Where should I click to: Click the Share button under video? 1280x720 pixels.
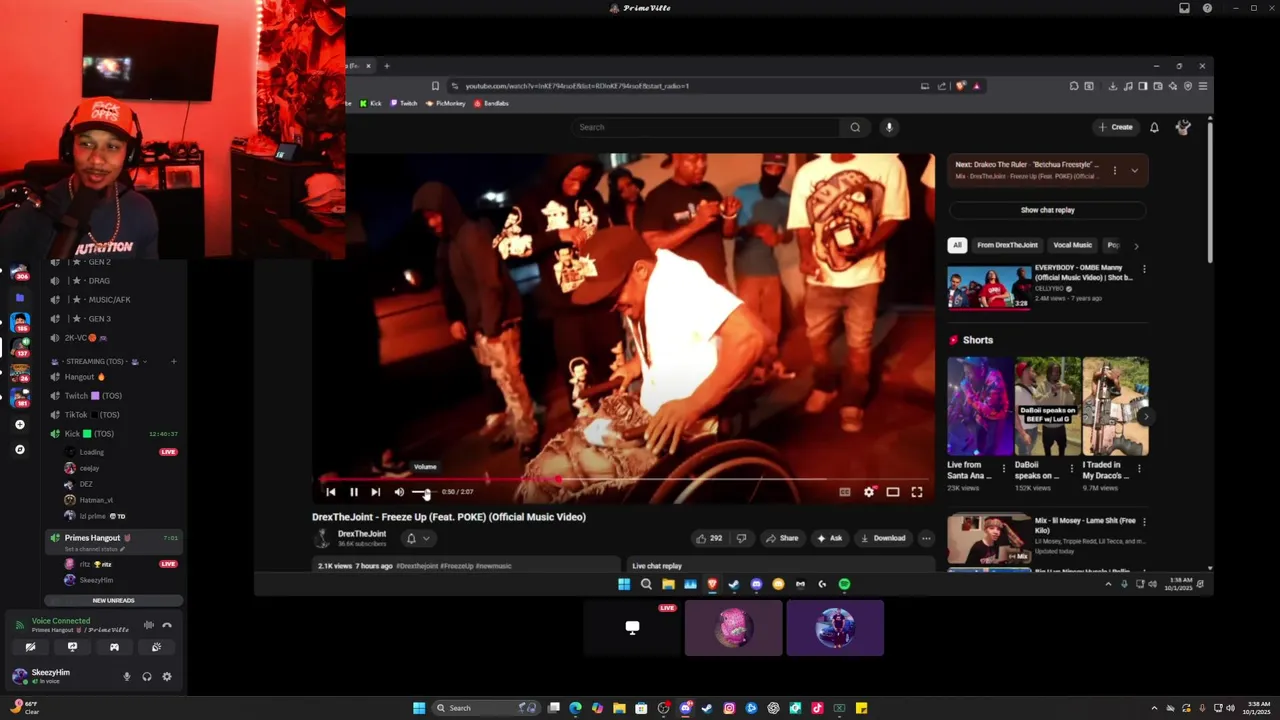782,538
